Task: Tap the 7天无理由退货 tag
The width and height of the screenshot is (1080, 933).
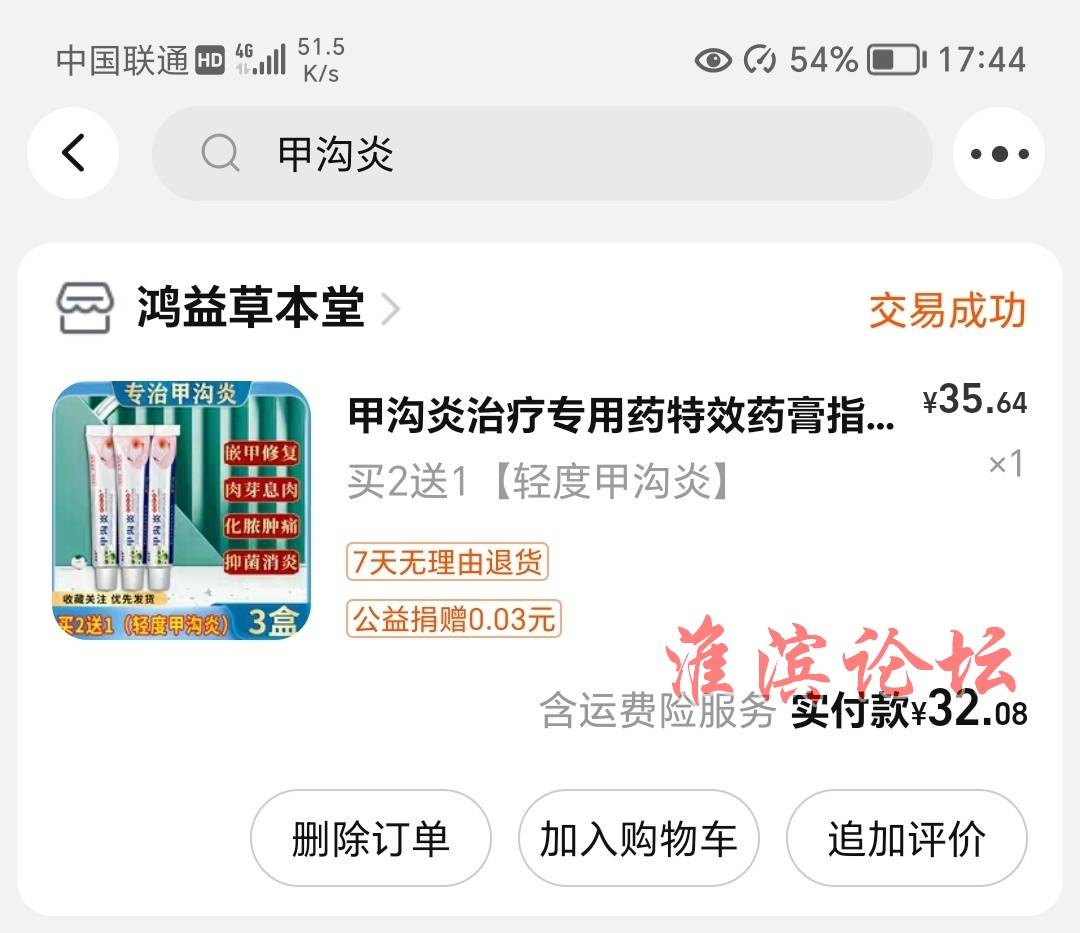Action: 447,562
